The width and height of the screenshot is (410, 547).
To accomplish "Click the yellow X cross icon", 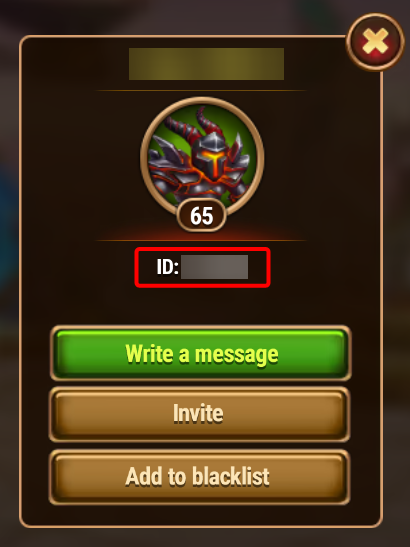I will point(375,41).
